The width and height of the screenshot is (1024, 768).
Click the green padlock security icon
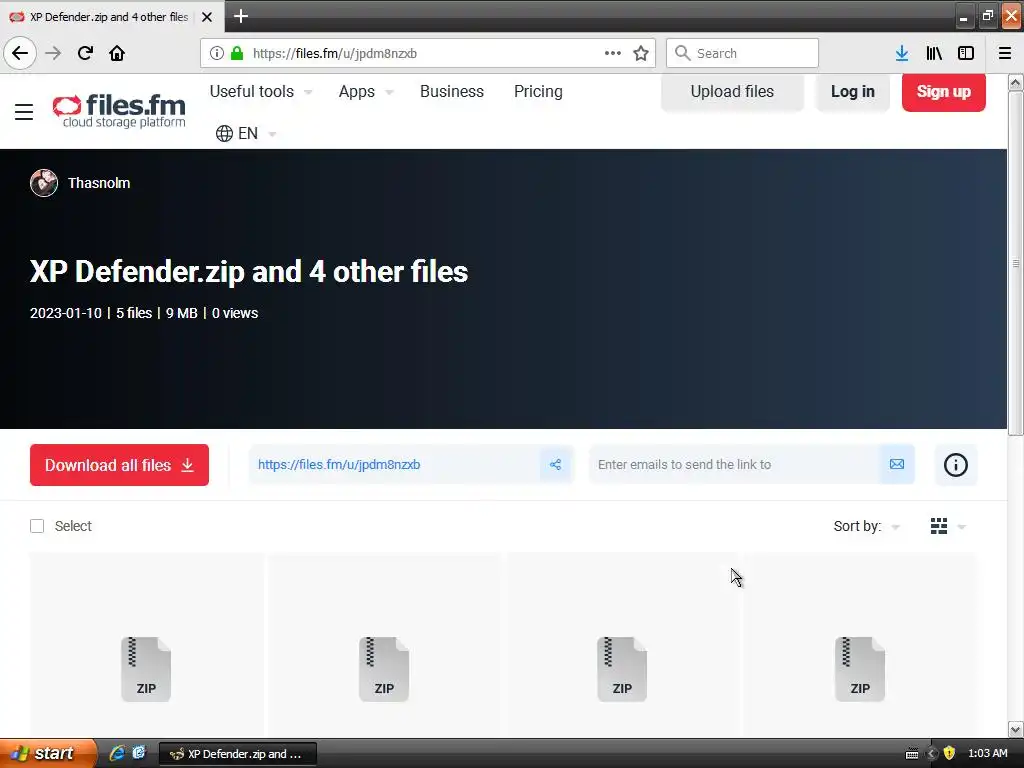pyautogui.click(x=238, y=53)
